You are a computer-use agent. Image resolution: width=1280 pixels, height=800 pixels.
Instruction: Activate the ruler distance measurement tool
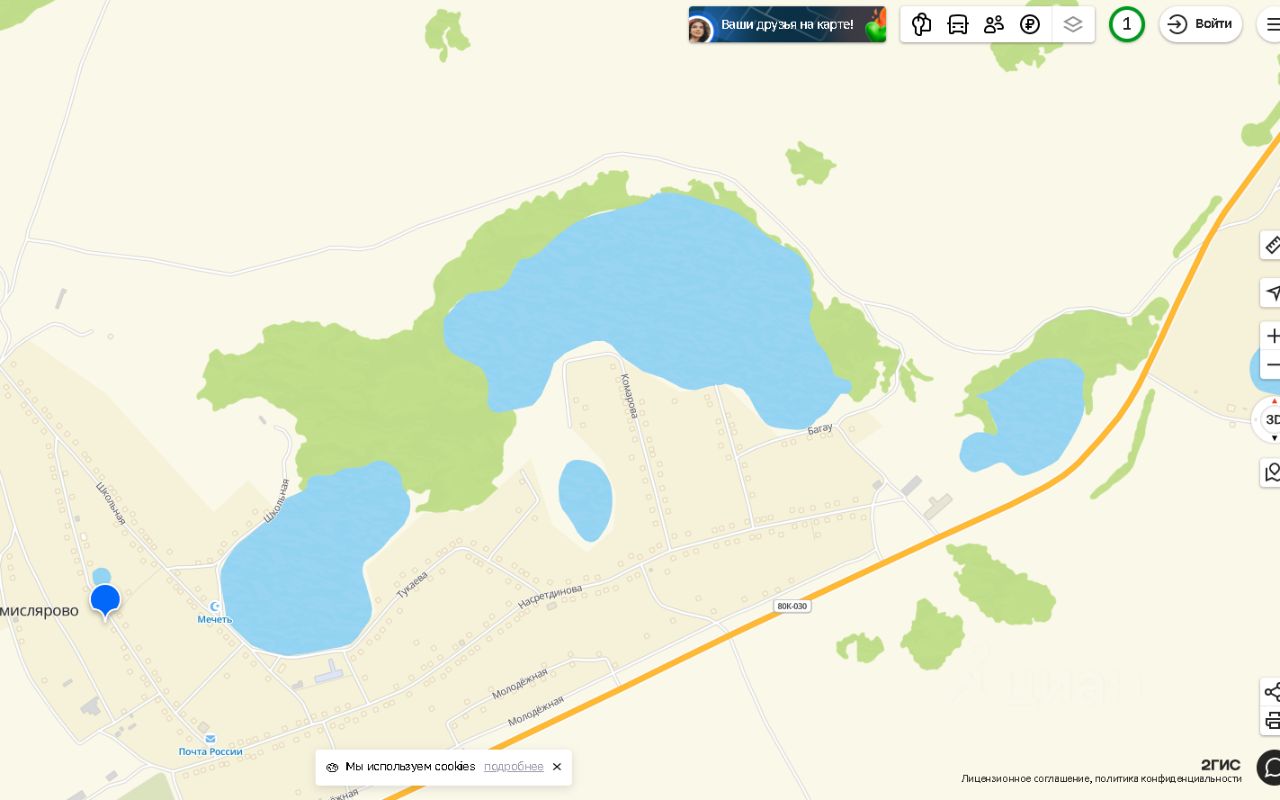pos(1272,244)
